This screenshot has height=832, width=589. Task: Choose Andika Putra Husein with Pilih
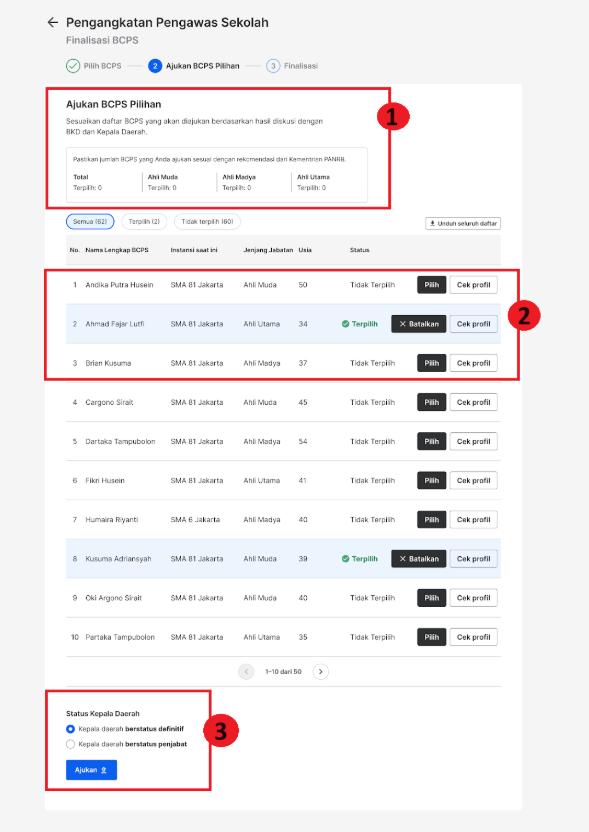pyautogui.click(x=431, y=285)
